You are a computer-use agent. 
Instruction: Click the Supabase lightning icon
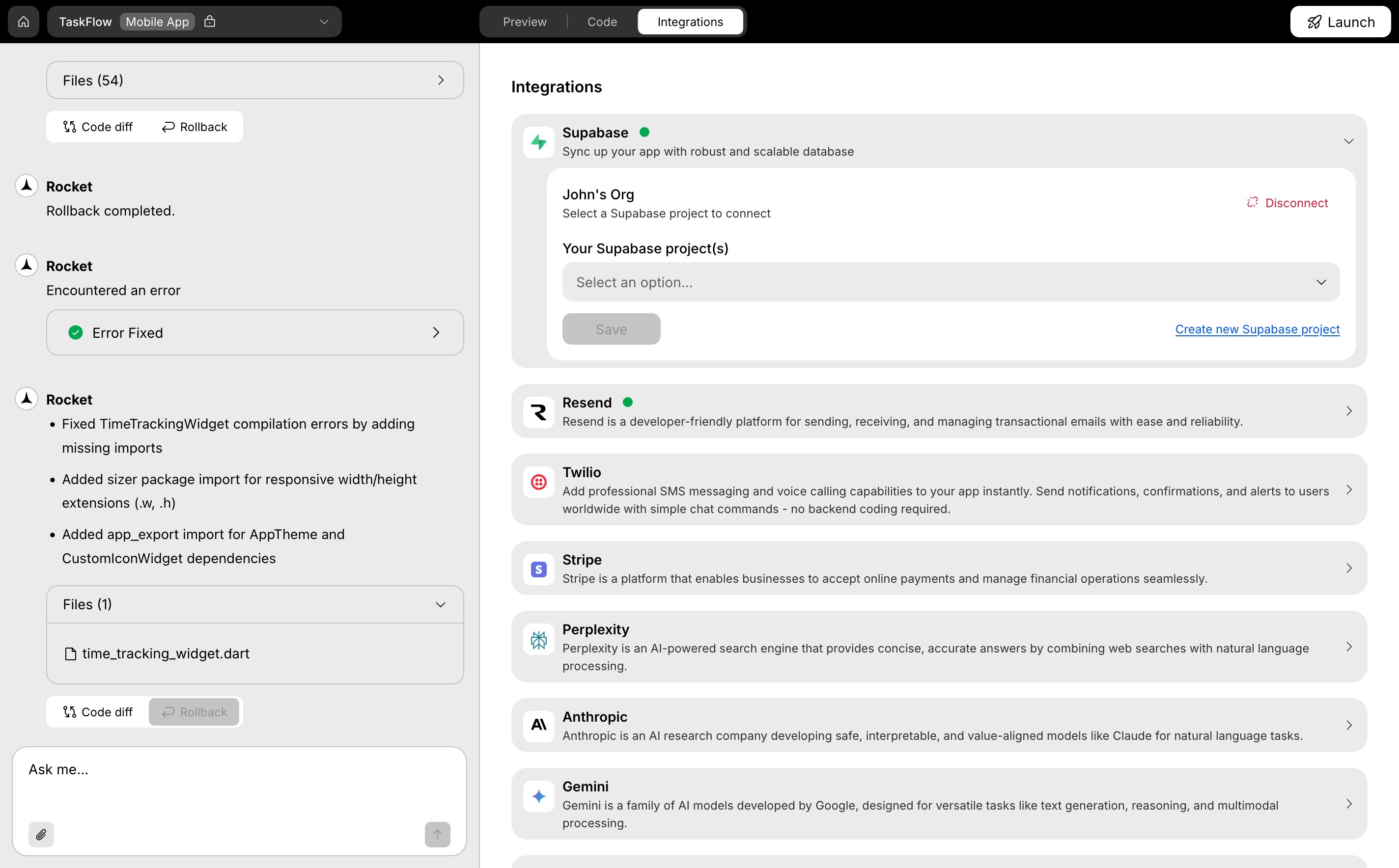coord(538,142)
